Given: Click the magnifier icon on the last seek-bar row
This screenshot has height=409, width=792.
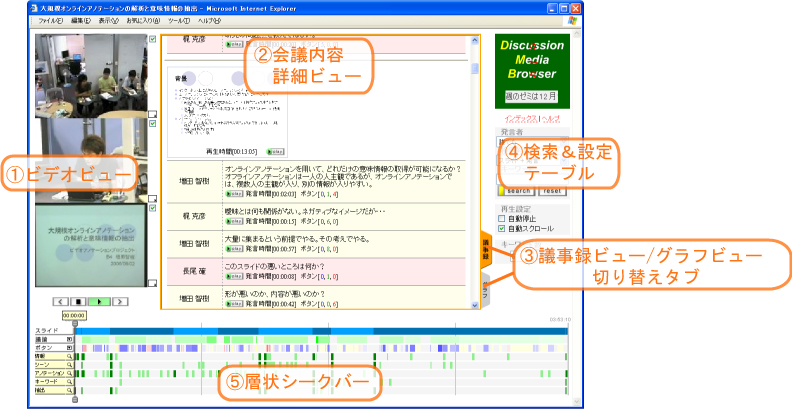Looking at the screenshot, I should click(70, 390).
